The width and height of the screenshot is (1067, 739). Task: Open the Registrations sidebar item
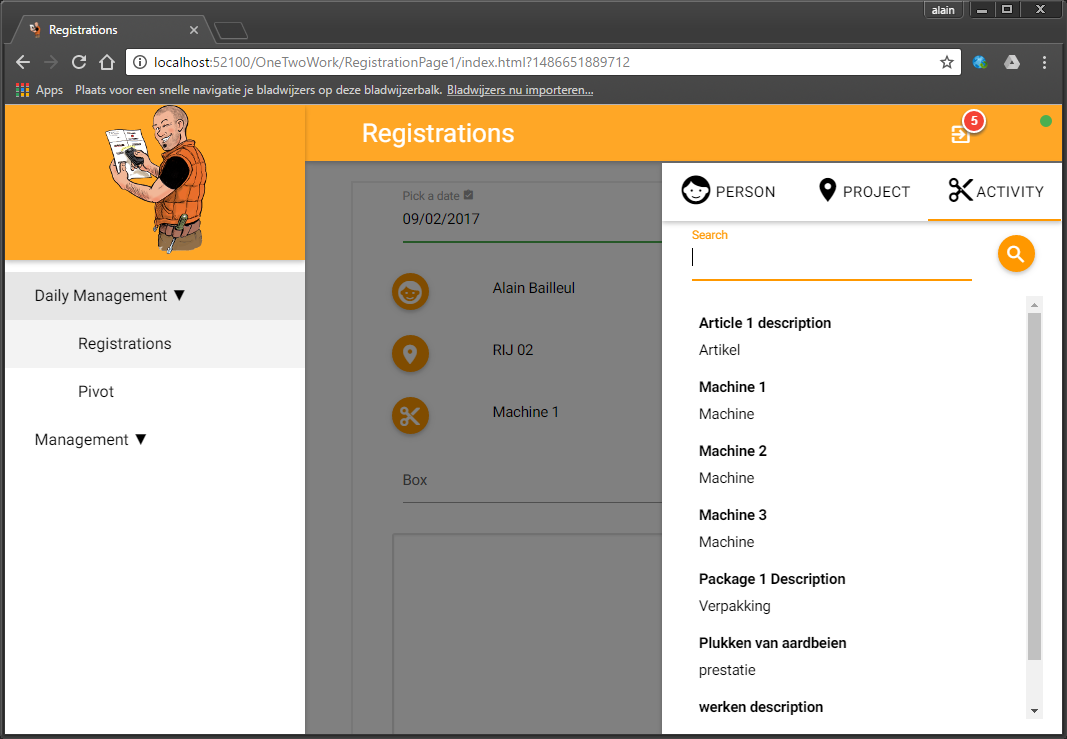click(155, 344)
